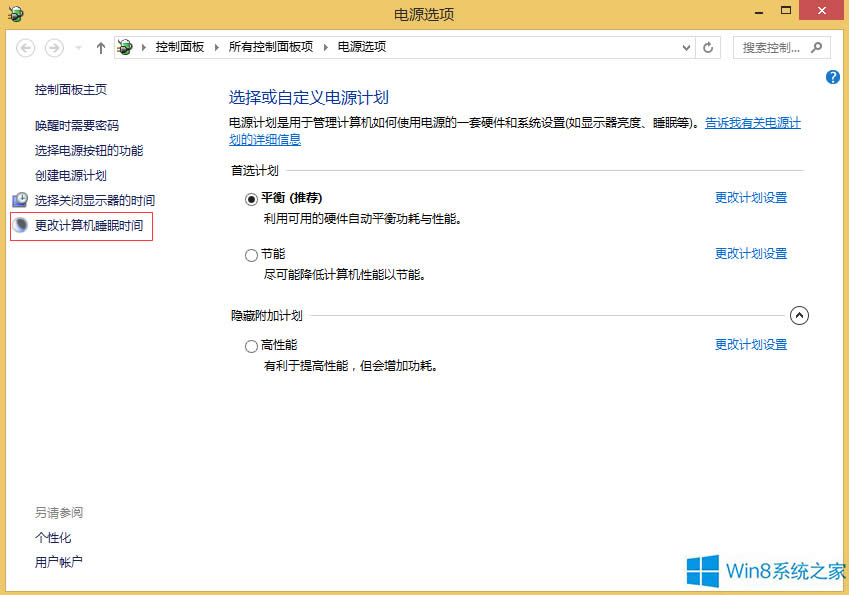The width and height of the screenshot is (849, 595).
Task: Click the display-off timer icon in sidebar
Action: (x=21, y=200)
